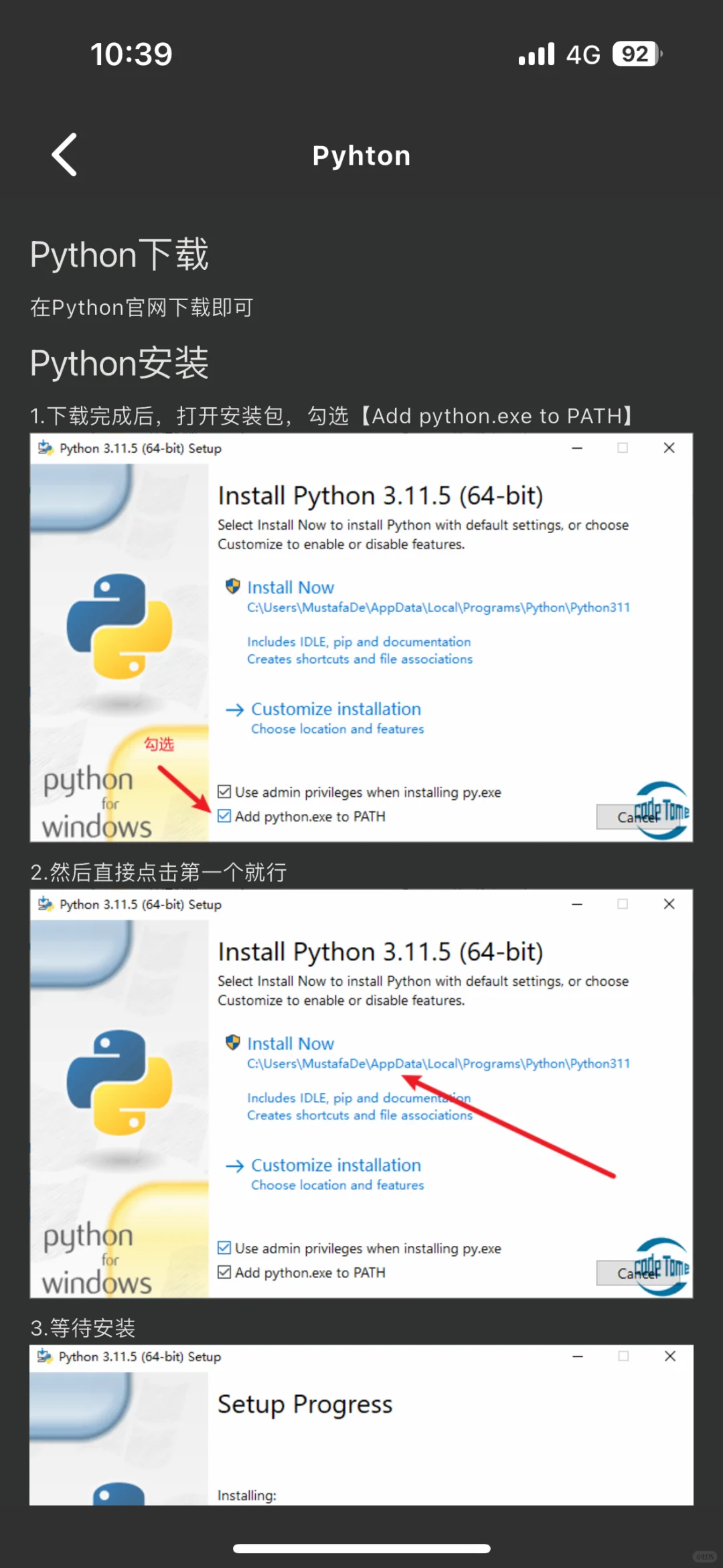723x1568 pixels.
Task: Click Customize installation in second setup screenshot
Action: [336, 1165]
